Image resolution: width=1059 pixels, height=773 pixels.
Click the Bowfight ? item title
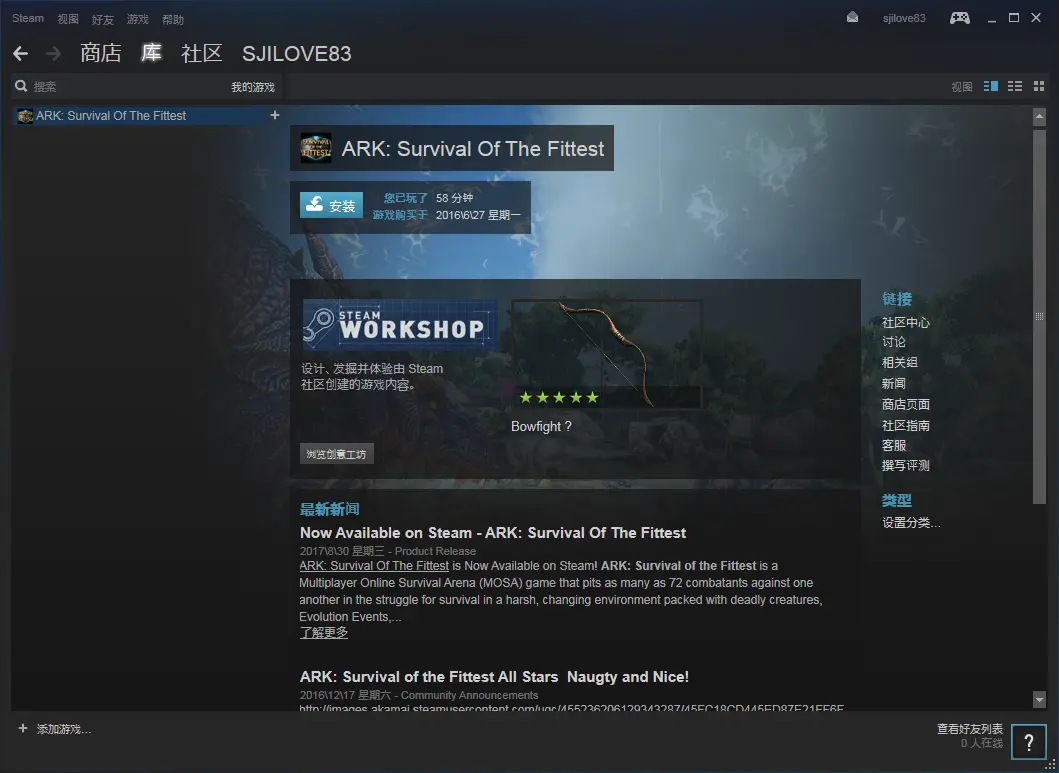point(541,427)
